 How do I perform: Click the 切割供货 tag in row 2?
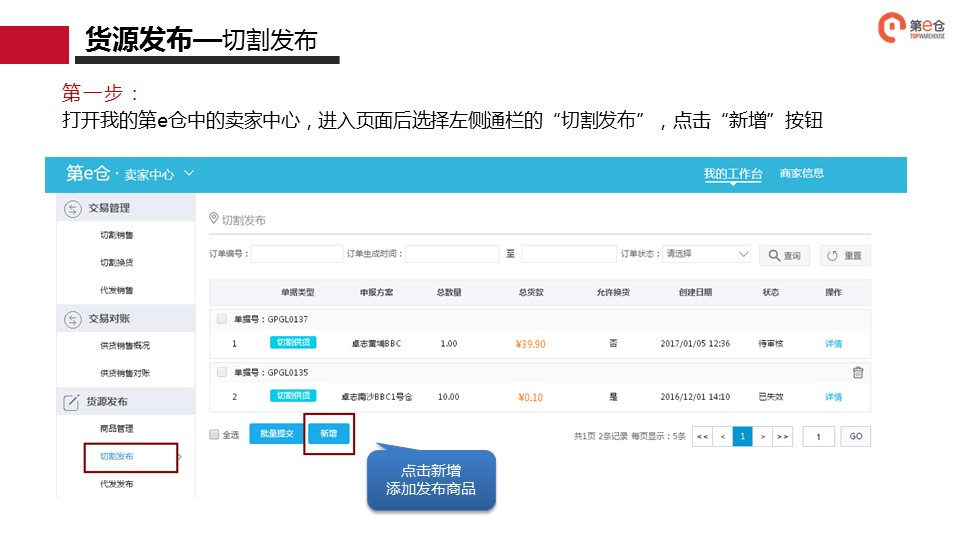point(293,396)
